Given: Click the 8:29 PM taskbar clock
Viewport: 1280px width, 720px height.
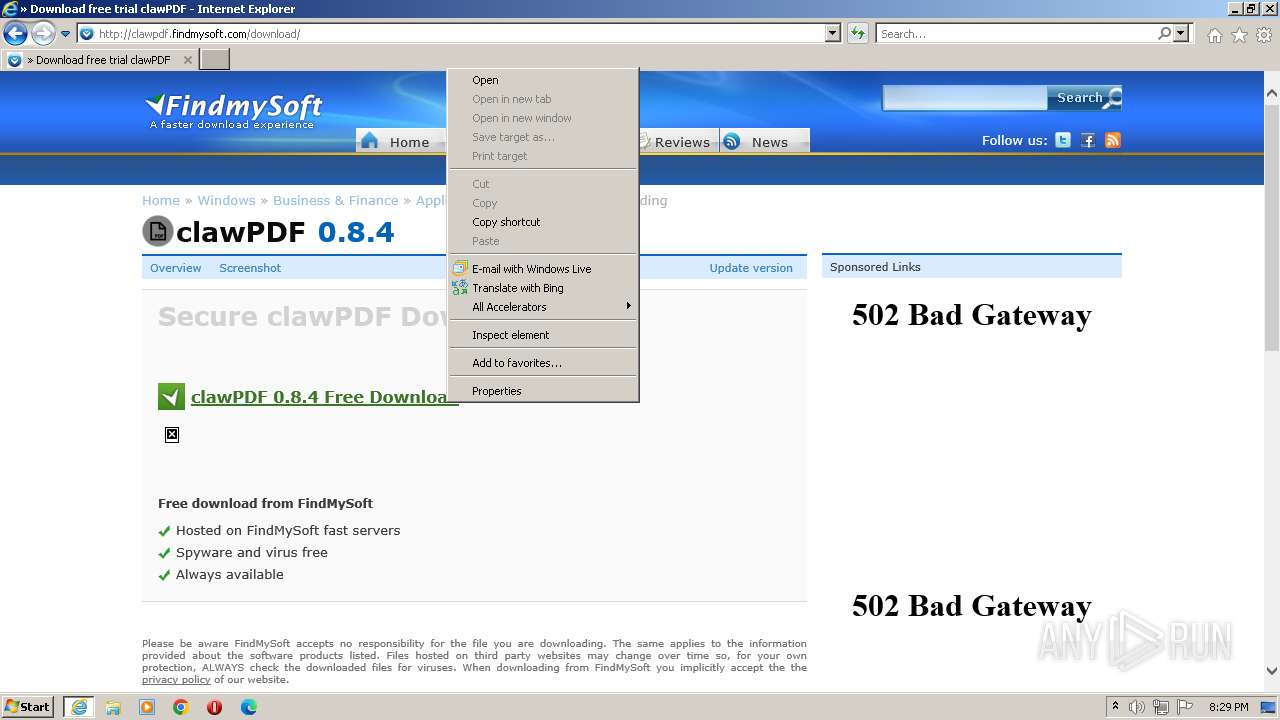Looking at the screenshot, I should [x=1228, y=707].
